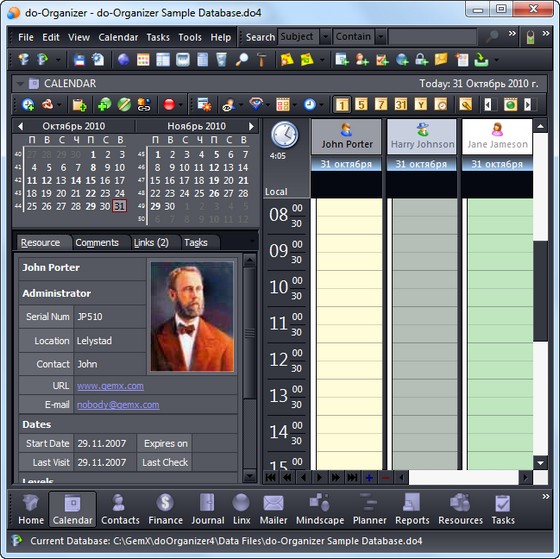The image size is (560, 559).
Task: Collapse the CALENDAR panel header arrow
Action: [20, 84]
